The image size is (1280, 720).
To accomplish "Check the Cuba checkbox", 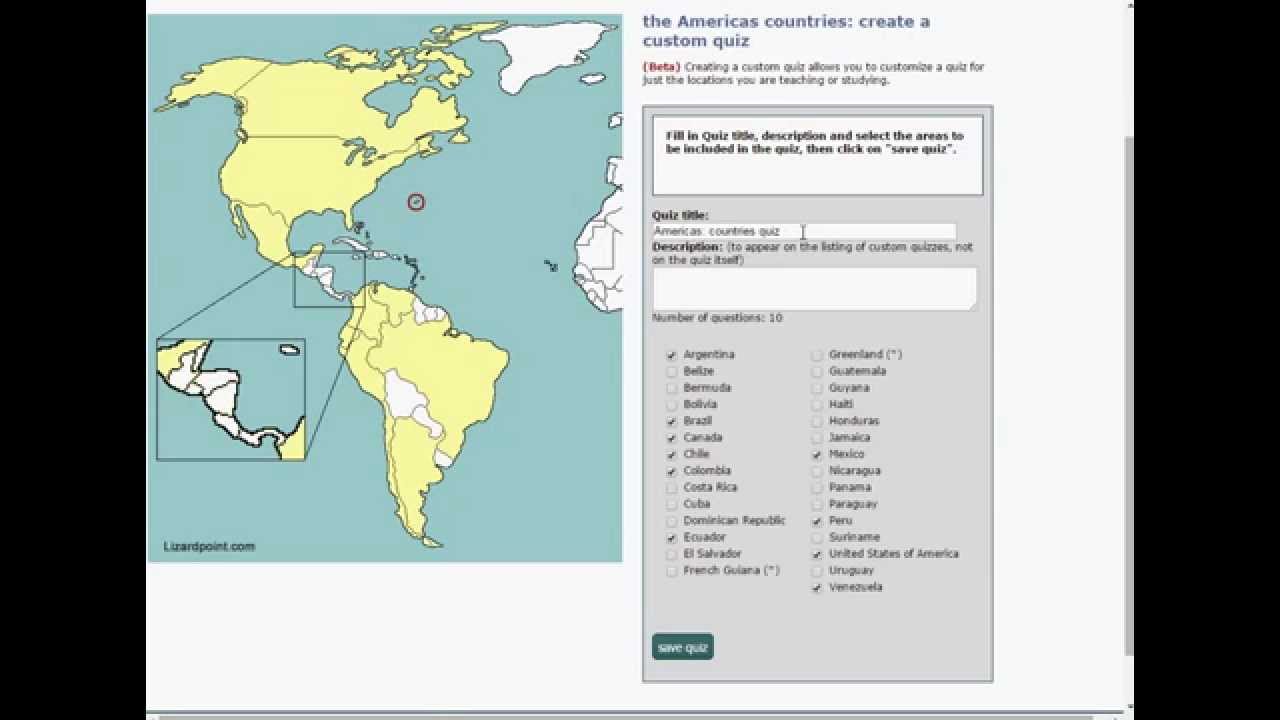I will tap(672, 504).
